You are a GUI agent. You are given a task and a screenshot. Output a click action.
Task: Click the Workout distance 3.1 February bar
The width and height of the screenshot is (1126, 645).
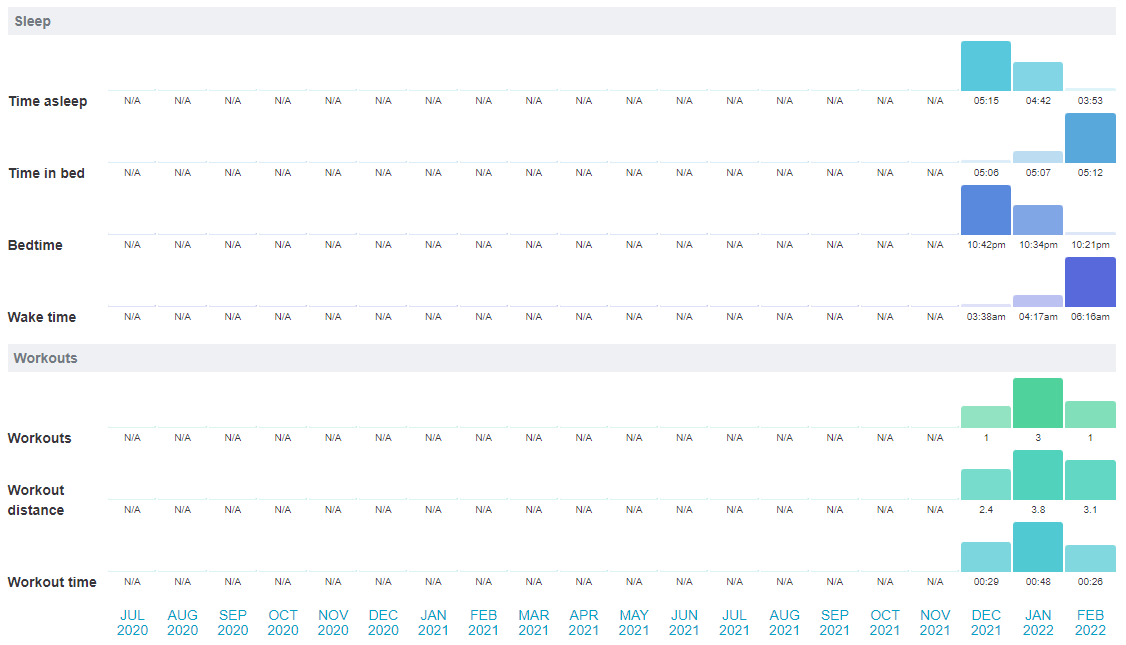coord(1090,480)
